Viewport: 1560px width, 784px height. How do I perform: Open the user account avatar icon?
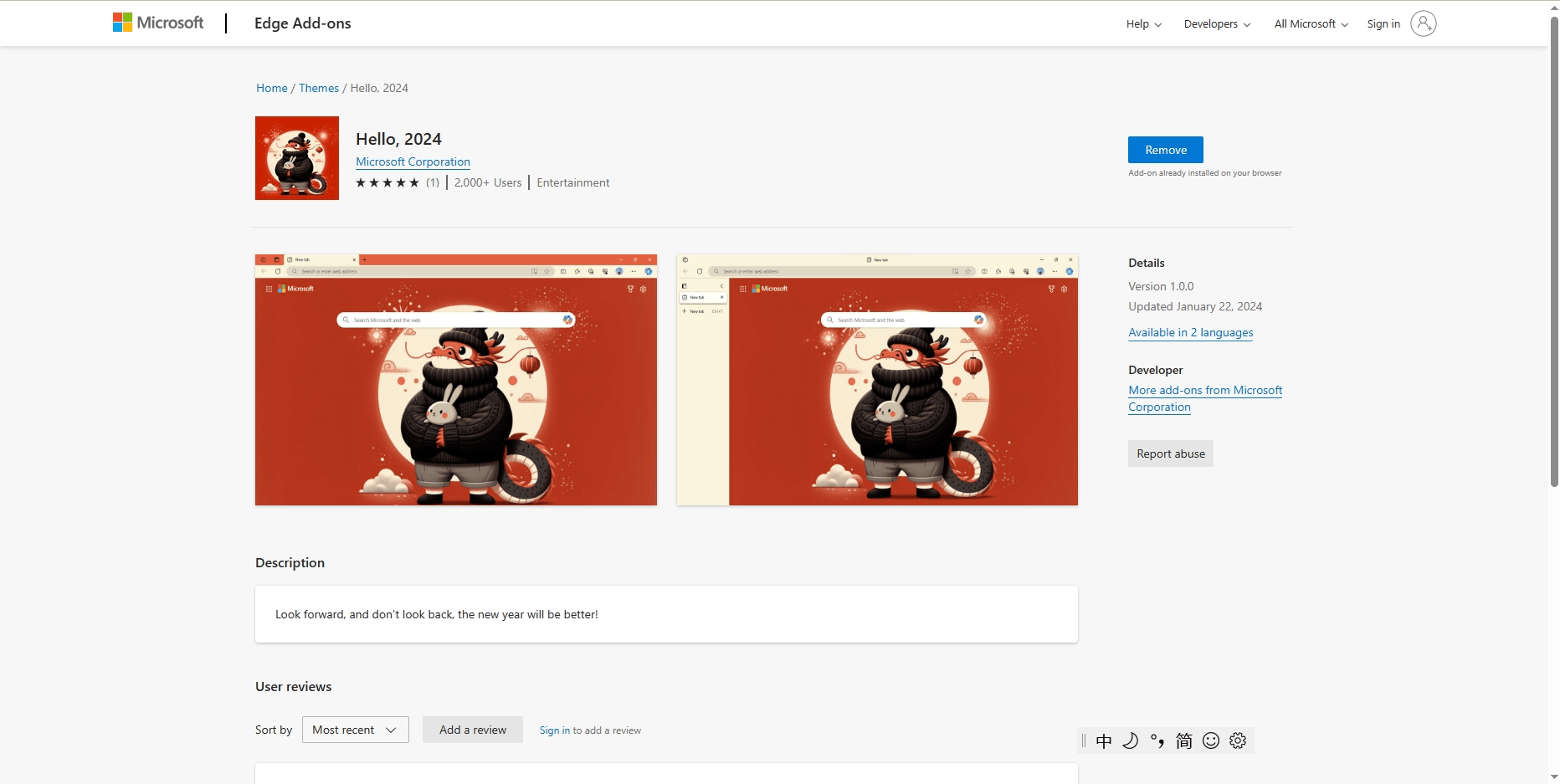click(1423, 23)
